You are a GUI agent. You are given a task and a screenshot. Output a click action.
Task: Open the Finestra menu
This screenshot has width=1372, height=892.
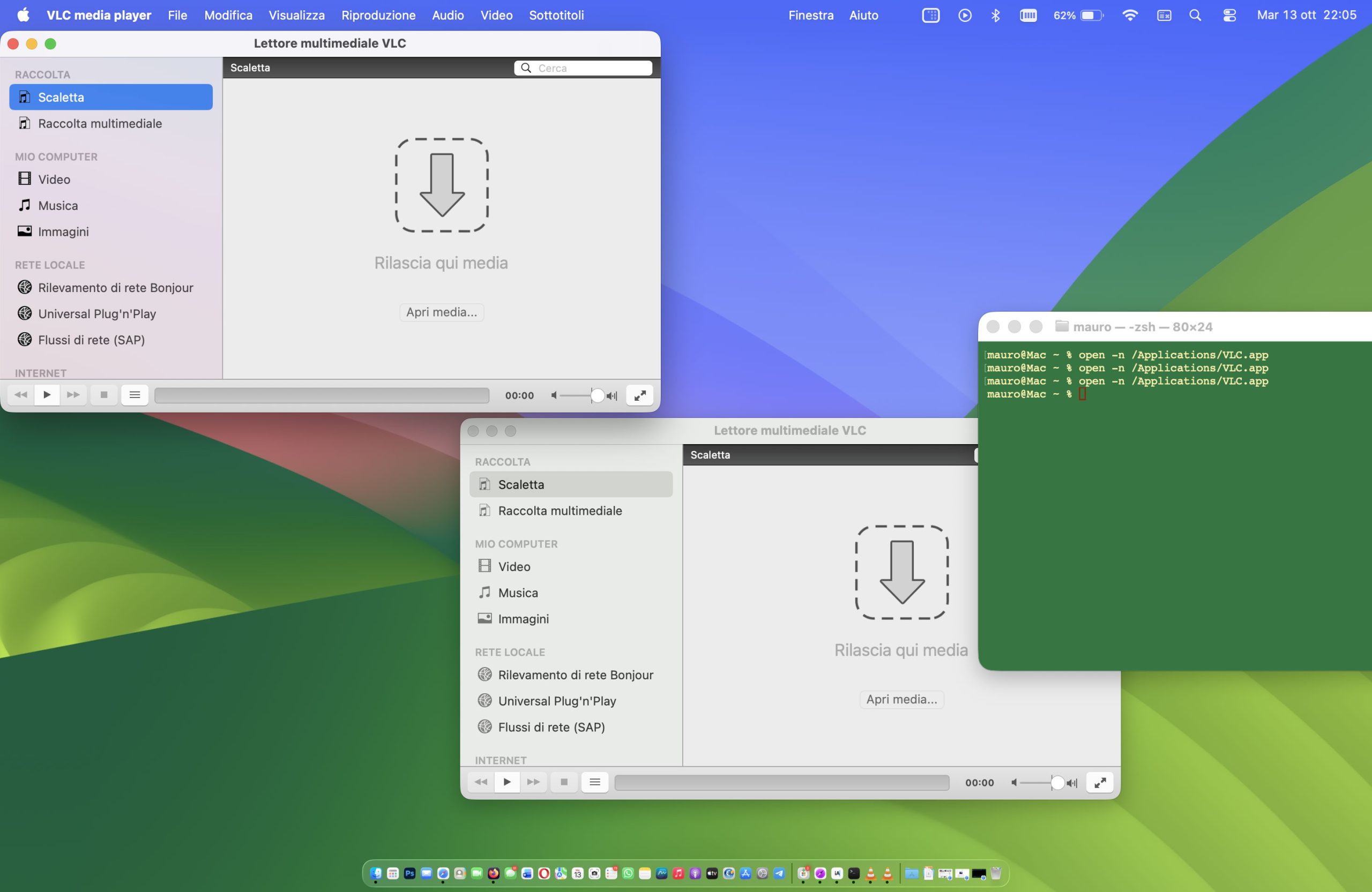(810, 16)
